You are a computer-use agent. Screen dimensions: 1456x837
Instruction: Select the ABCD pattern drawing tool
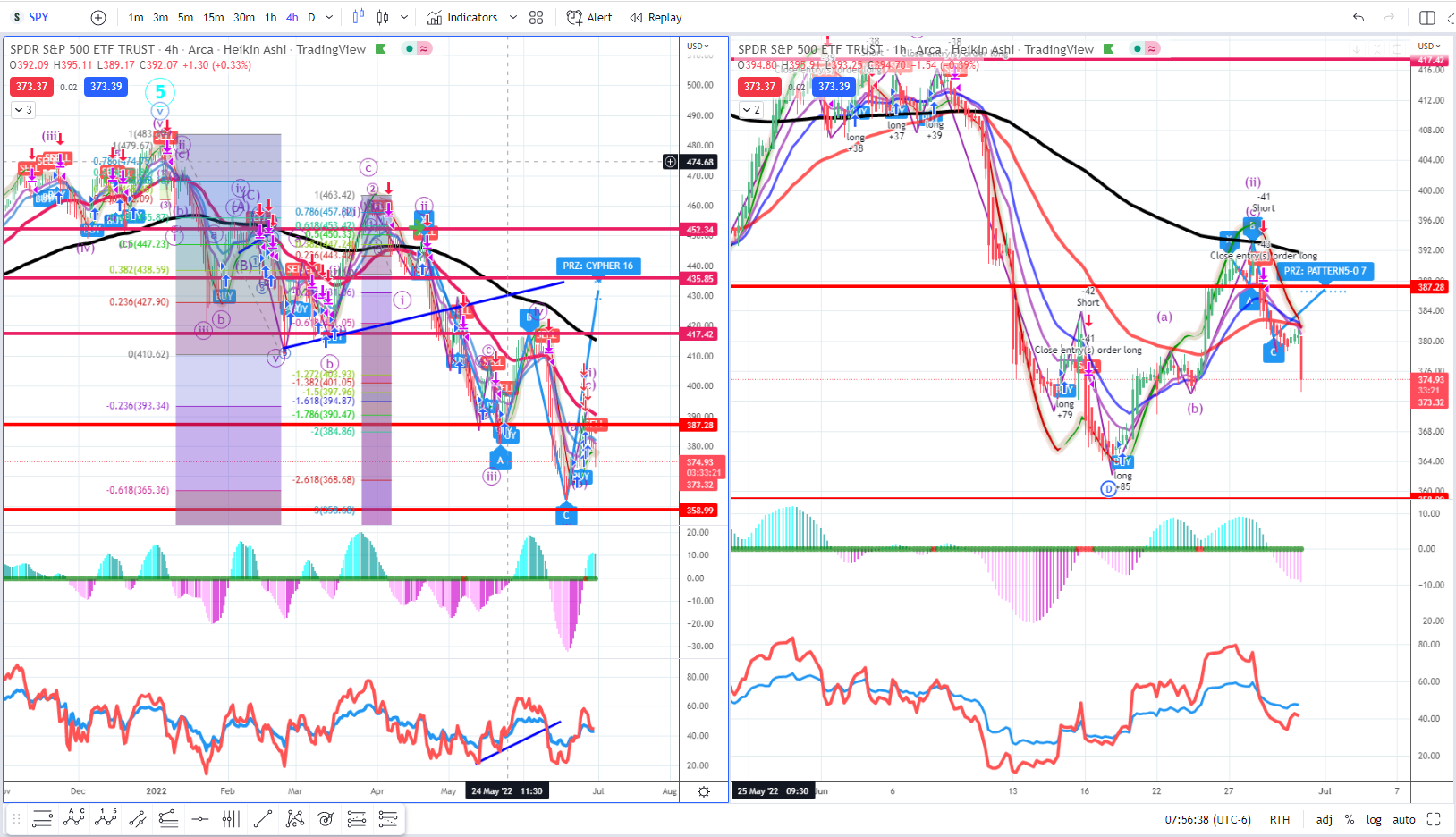(x=74, y=818)
